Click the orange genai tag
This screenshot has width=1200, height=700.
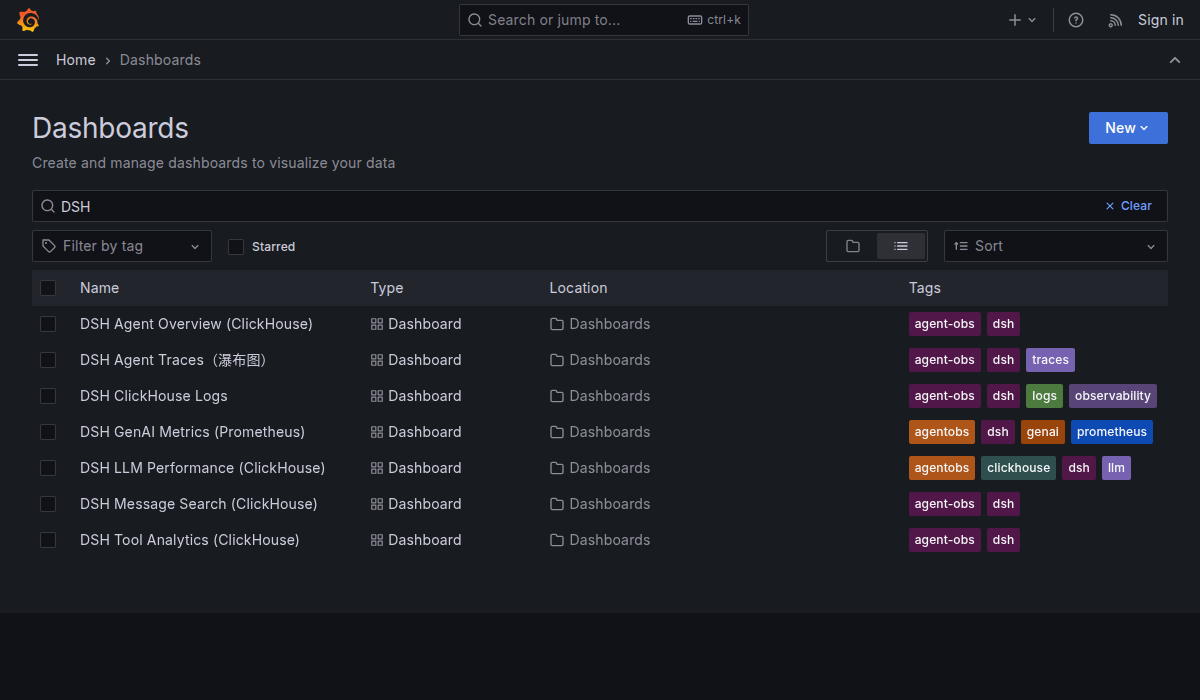[1043, 432]
